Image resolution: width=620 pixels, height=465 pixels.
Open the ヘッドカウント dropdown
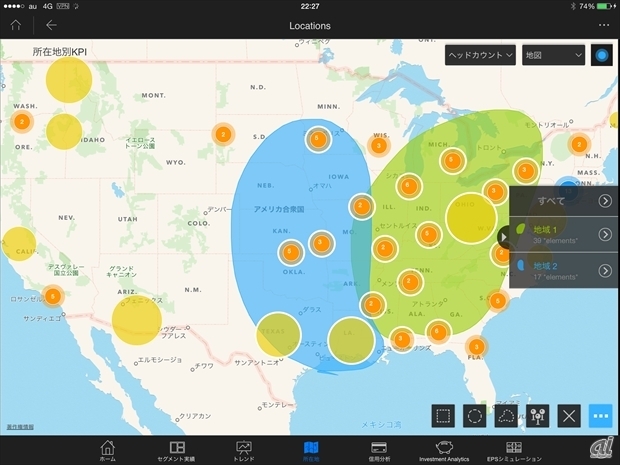tap(480, 55)
